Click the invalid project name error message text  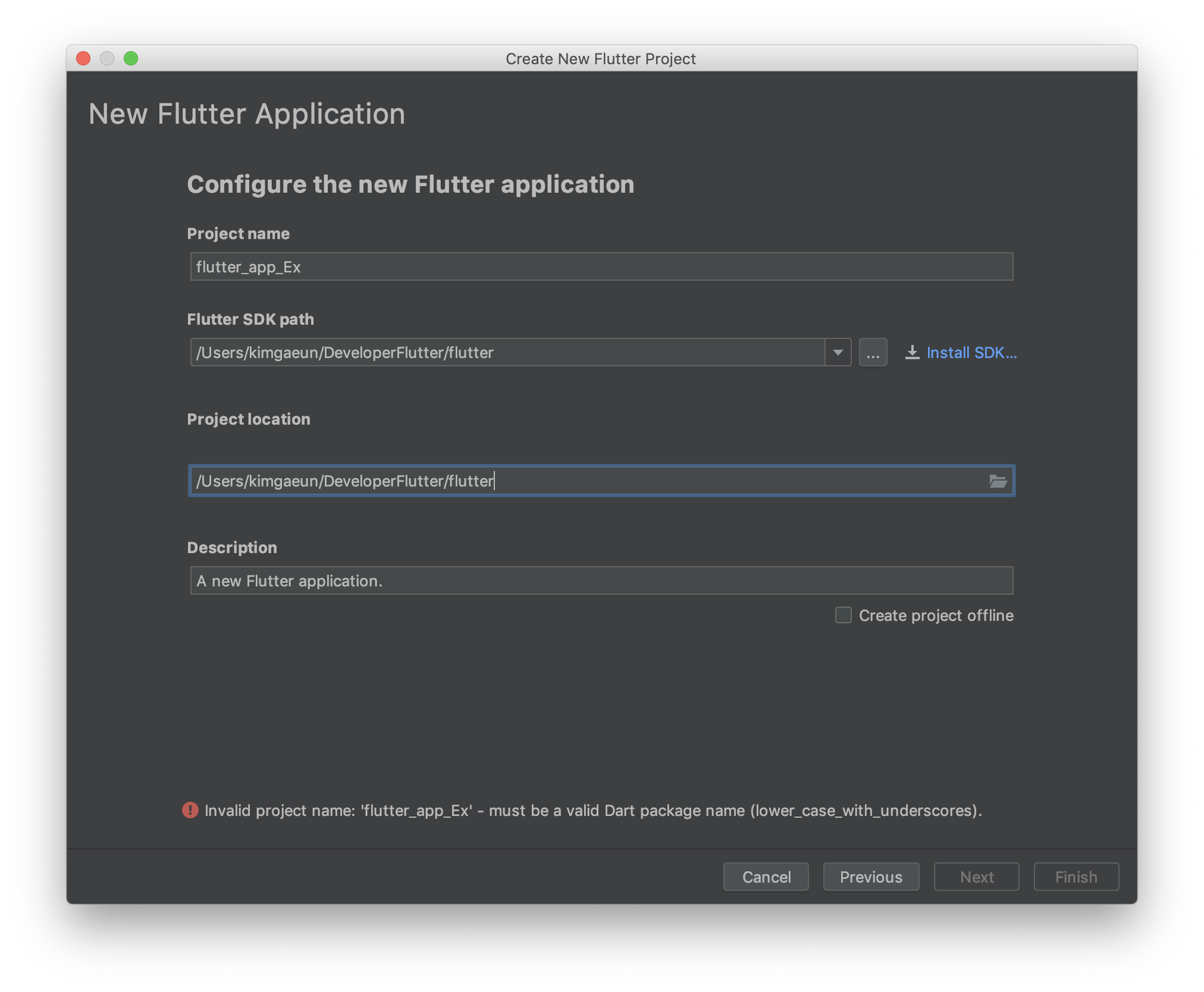coord(593,811)
